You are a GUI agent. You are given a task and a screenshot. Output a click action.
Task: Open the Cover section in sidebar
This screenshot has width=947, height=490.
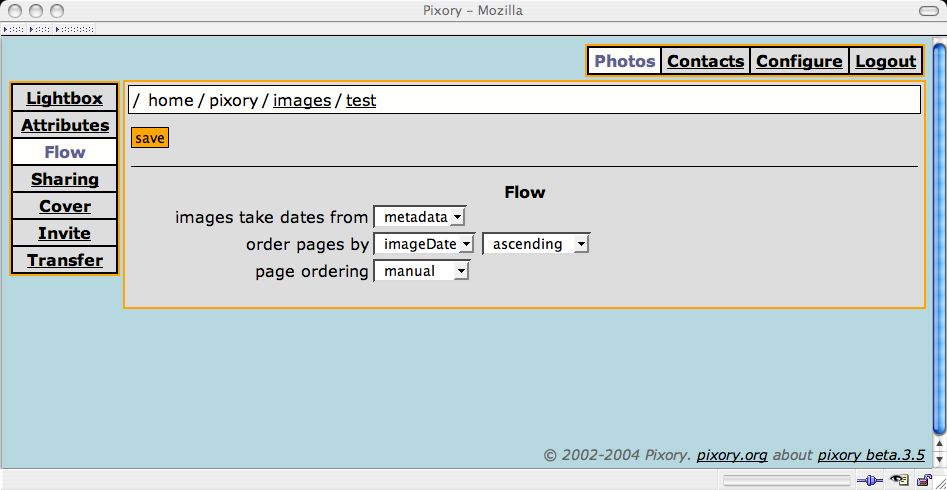[x=65, y=206]
